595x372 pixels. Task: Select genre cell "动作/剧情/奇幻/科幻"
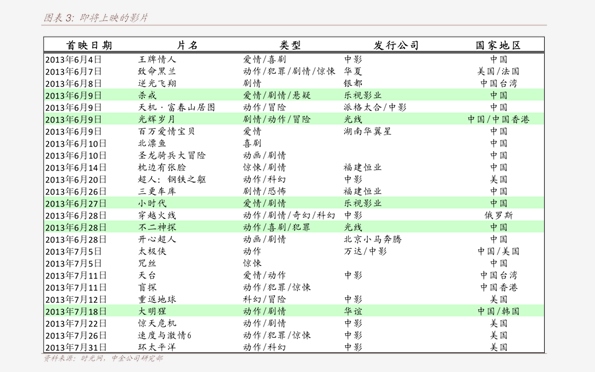click(289, 216)
